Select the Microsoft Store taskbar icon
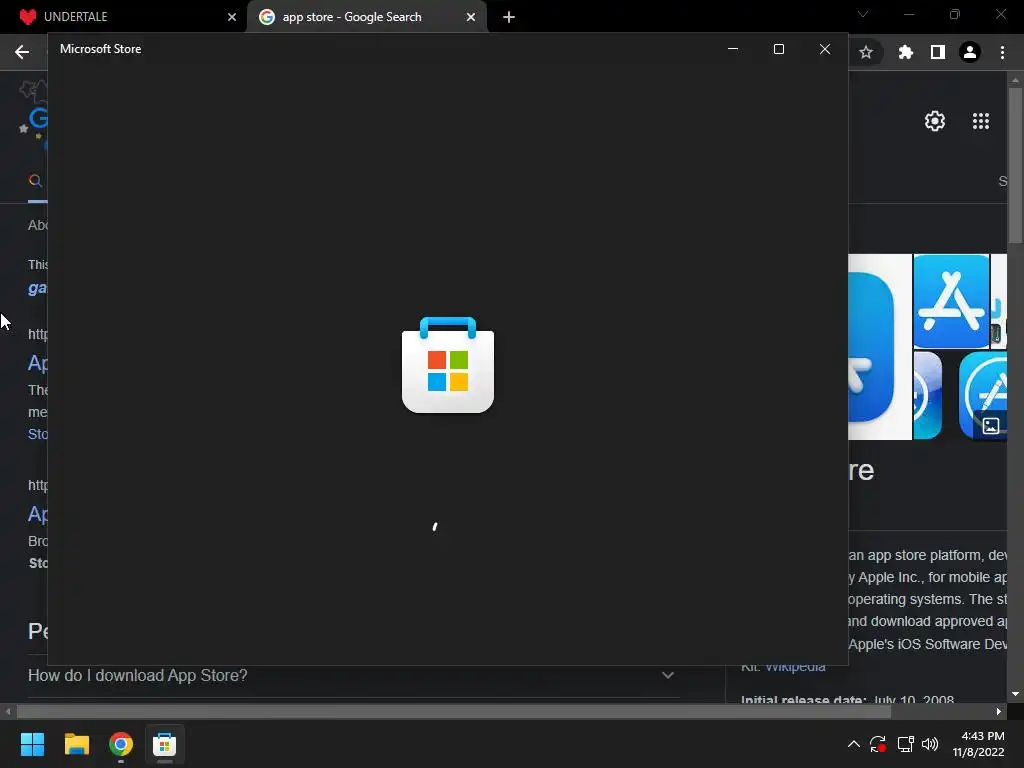This screenshot has height=768, width=1024. [x=165, y=744]
